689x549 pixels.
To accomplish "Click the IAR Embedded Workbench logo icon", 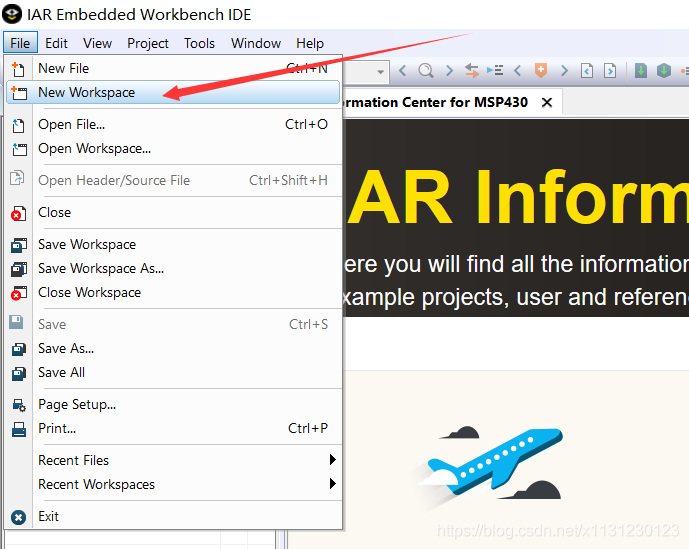I will pos(12,14).
